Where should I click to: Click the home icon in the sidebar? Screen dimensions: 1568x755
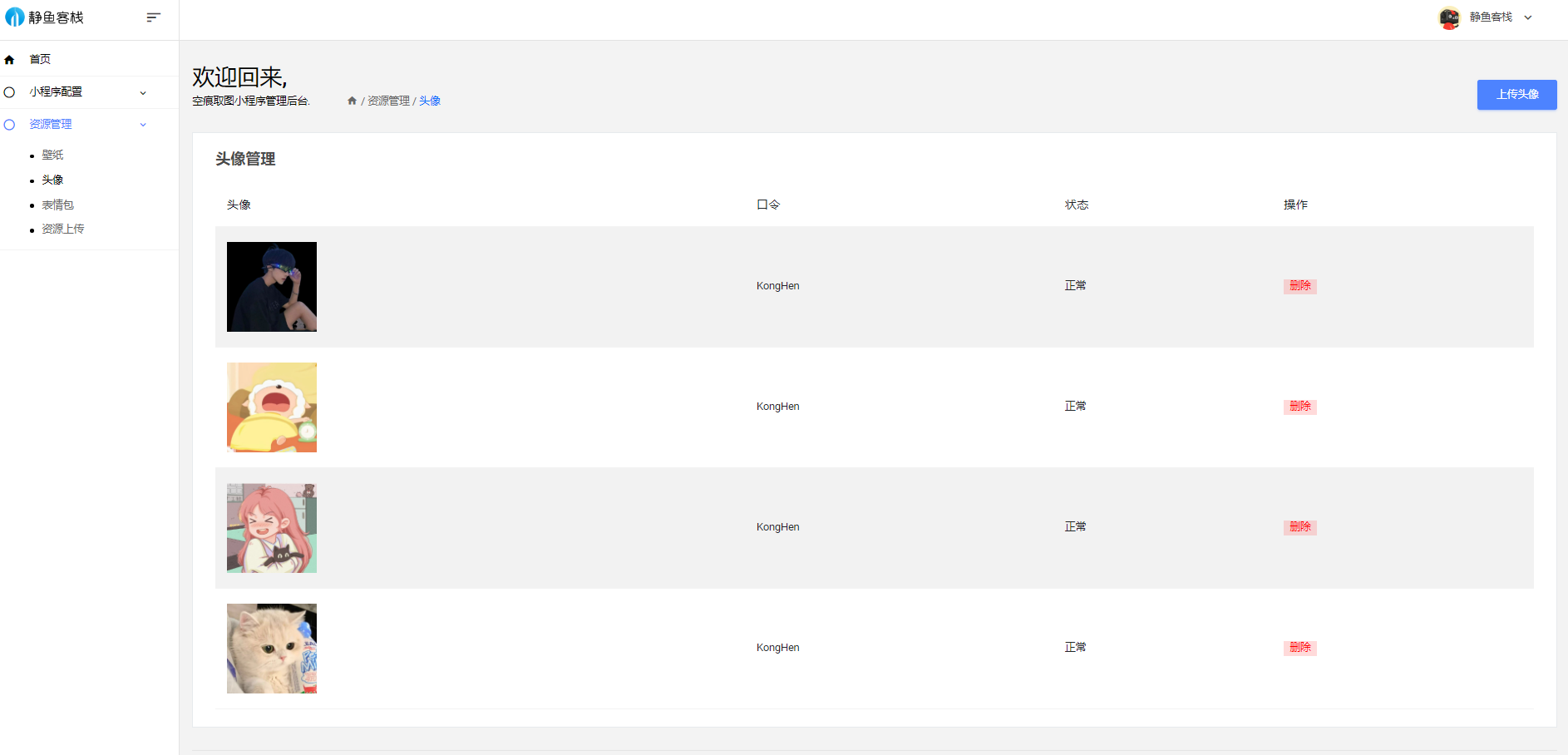click(x=9, y=60)
